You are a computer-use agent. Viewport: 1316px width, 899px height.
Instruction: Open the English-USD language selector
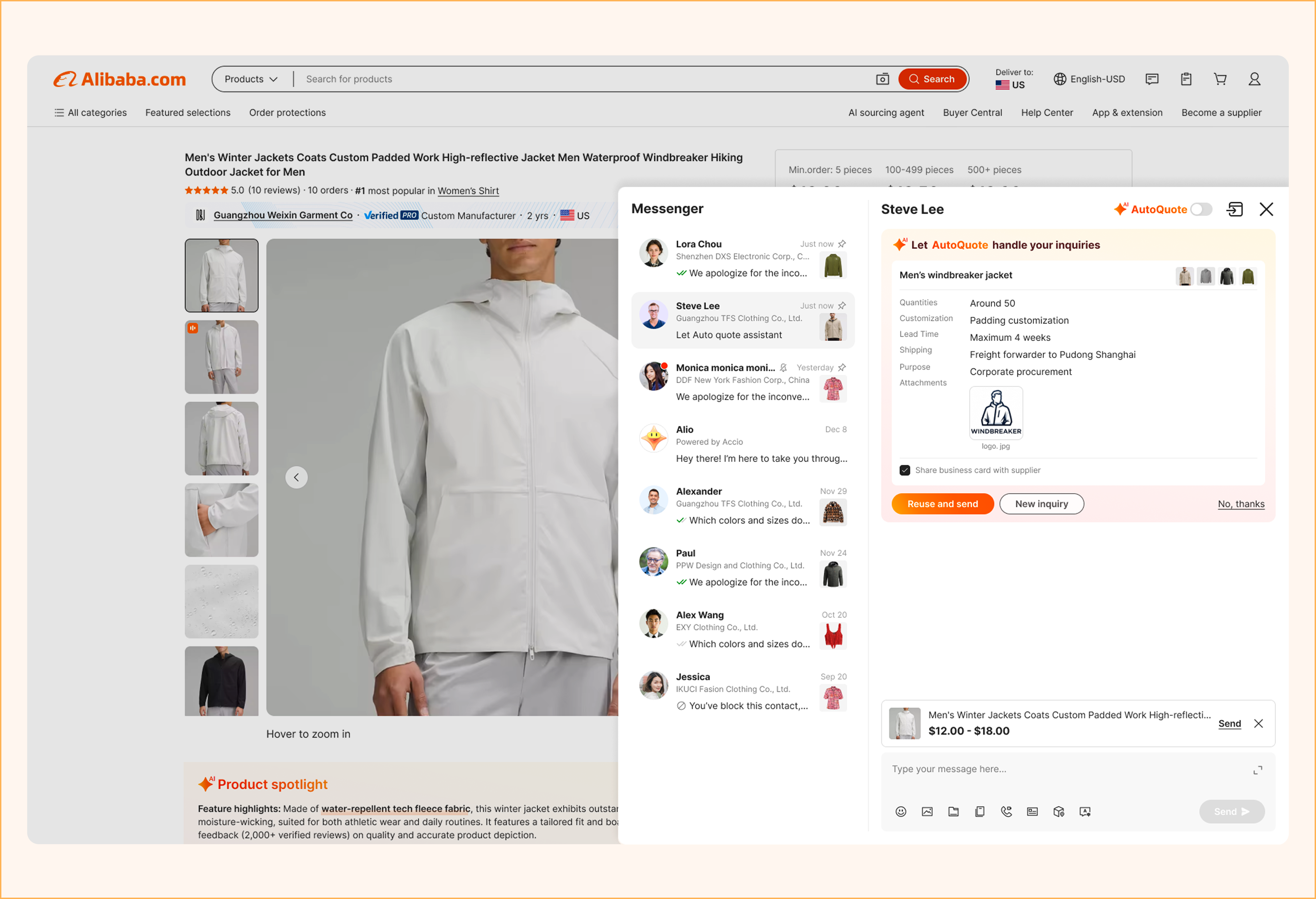[x=1089, y=79]
